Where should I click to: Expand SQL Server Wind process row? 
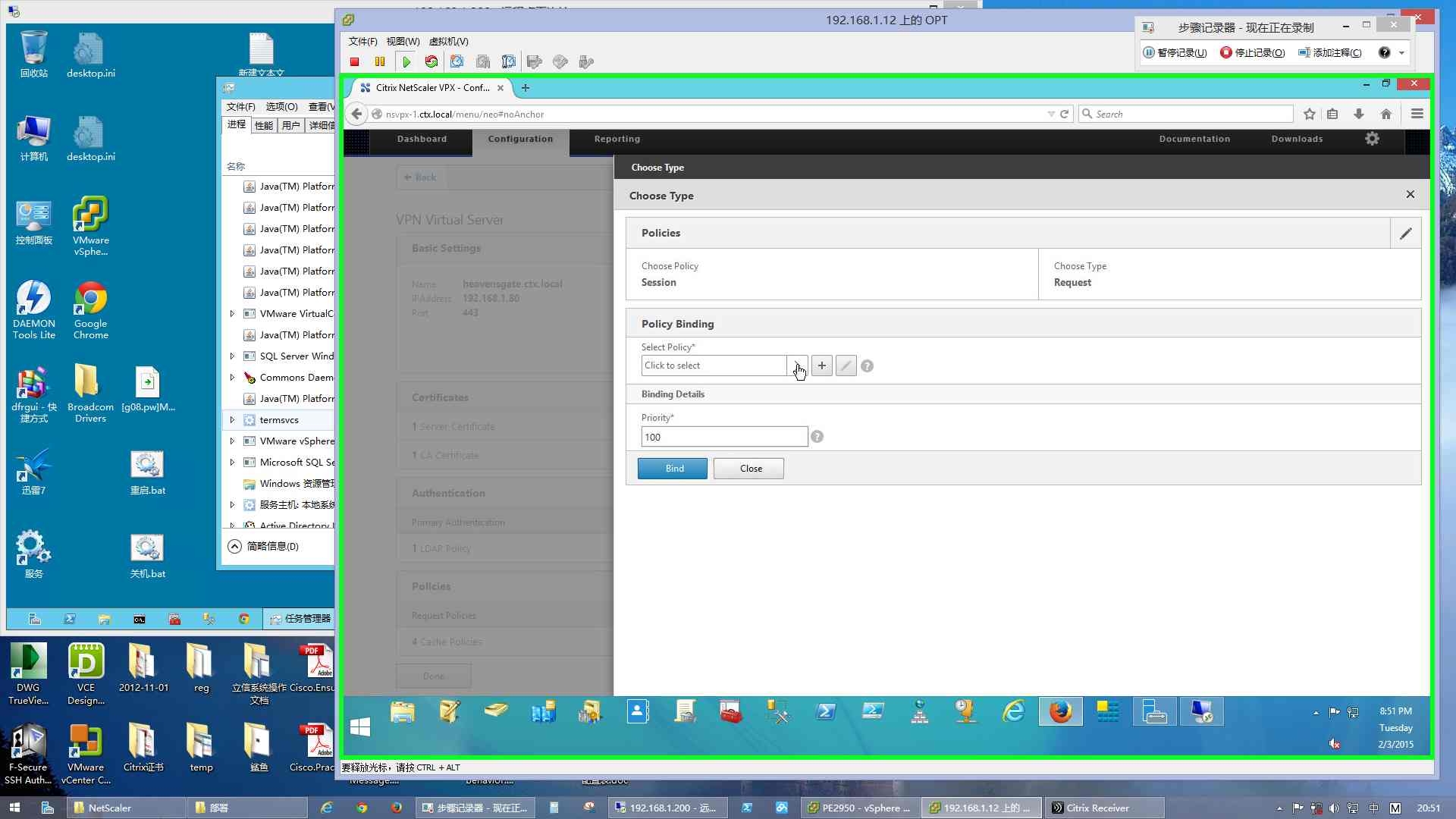pos(232,356)
